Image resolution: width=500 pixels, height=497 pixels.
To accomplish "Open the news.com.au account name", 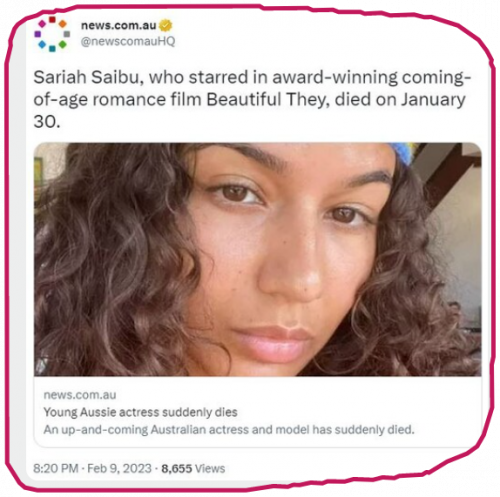I will click(118, 25).
